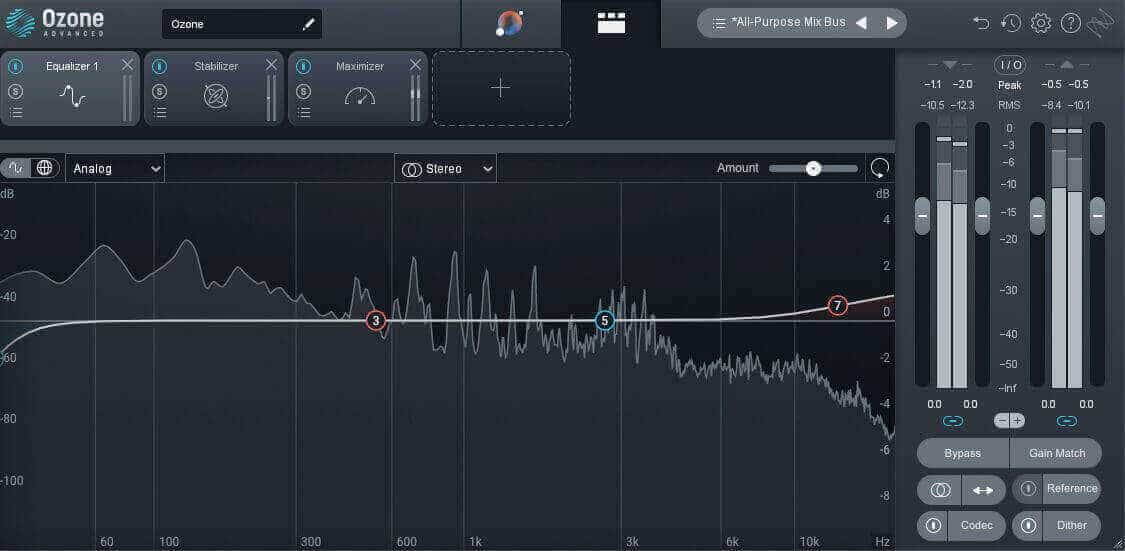Solo the Maximizer module
Image resolution: width=1125 pixels, height=551 pixels.
pos(304,91)
